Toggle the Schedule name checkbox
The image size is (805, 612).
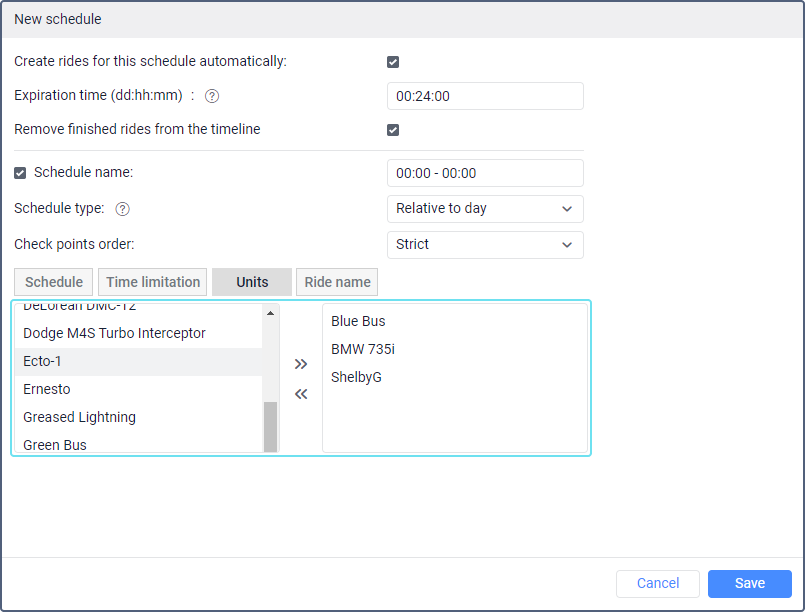click(x=20, y=173)
